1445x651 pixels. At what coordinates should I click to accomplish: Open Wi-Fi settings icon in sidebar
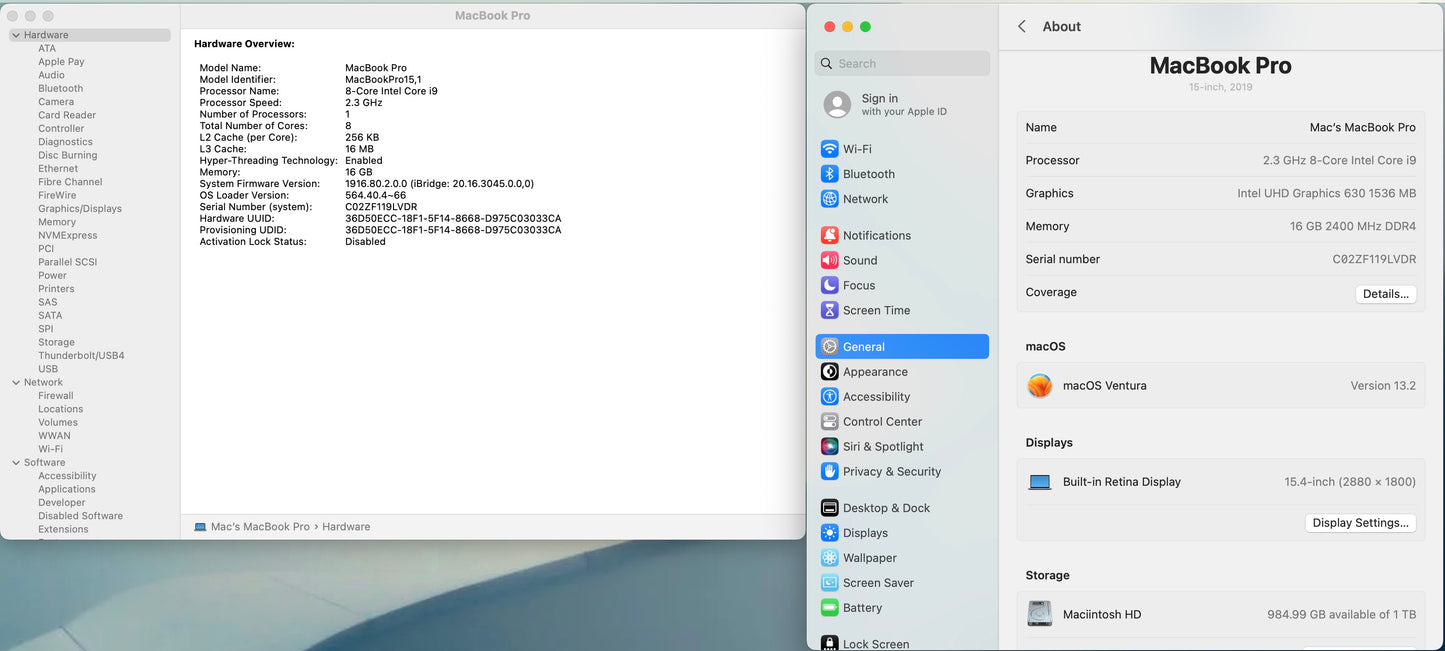[829, 149]
